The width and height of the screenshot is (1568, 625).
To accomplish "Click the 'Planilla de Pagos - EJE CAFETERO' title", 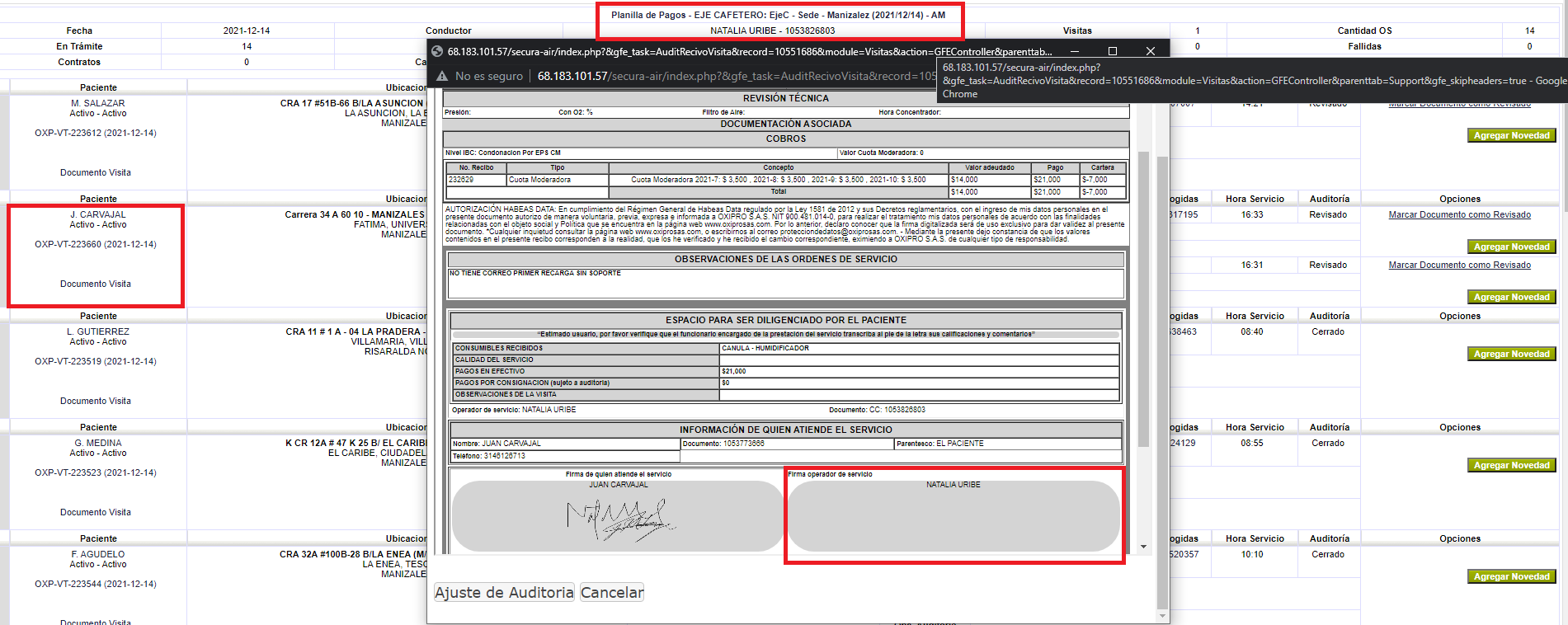I will [778, 15].
